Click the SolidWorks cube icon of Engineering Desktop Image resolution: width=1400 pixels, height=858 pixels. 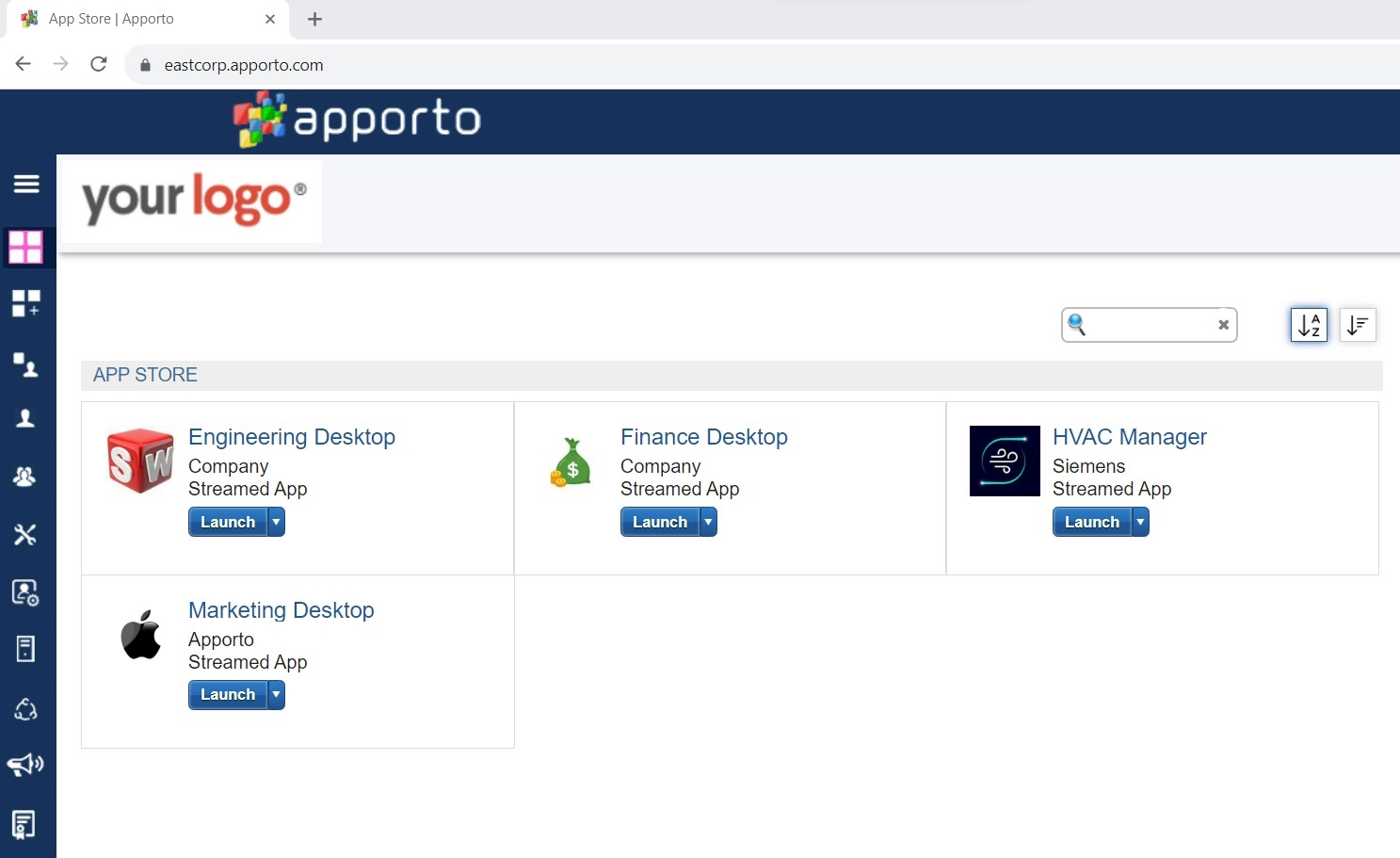coord(140,461)
